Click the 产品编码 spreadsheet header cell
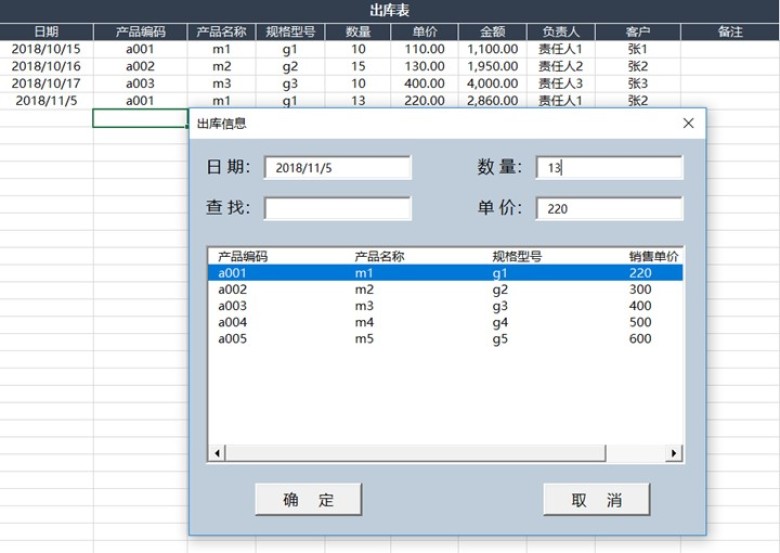 (140, 32)
